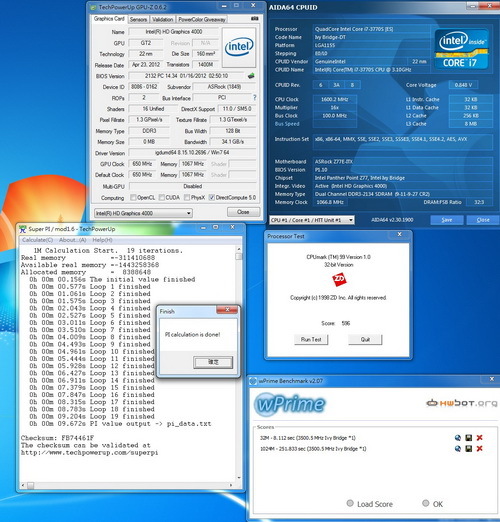Close the Processor Test window

coord(399,234)
